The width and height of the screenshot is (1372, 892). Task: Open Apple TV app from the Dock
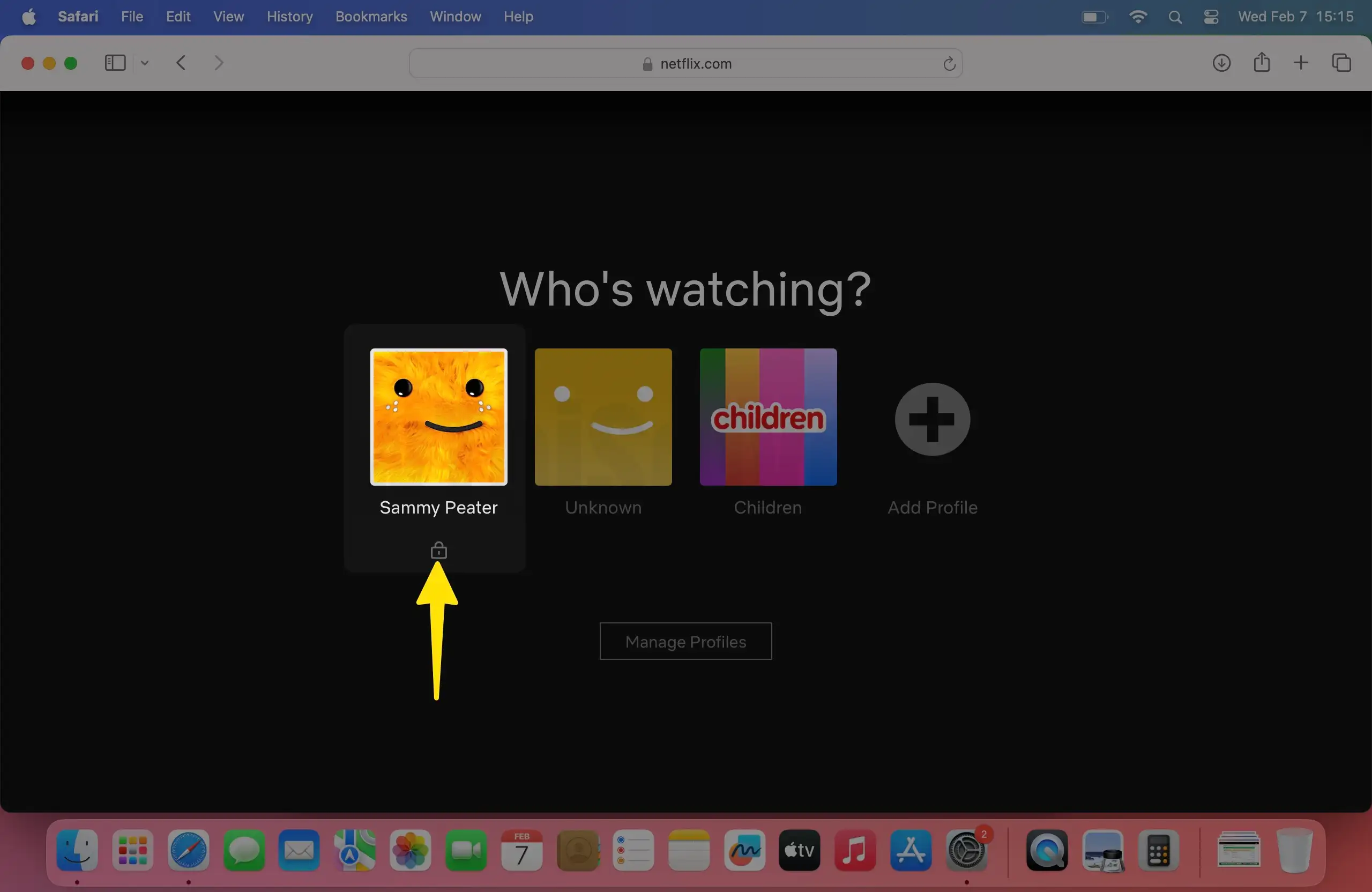coord(799,850)
